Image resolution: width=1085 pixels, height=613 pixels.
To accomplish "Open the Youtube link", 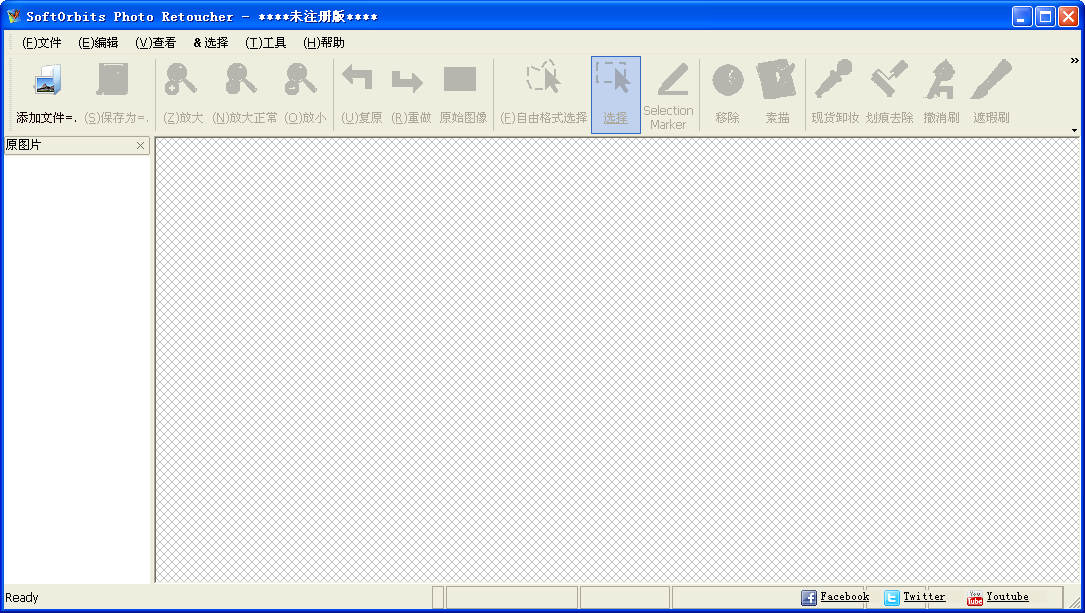I will tap(1008, 596).
